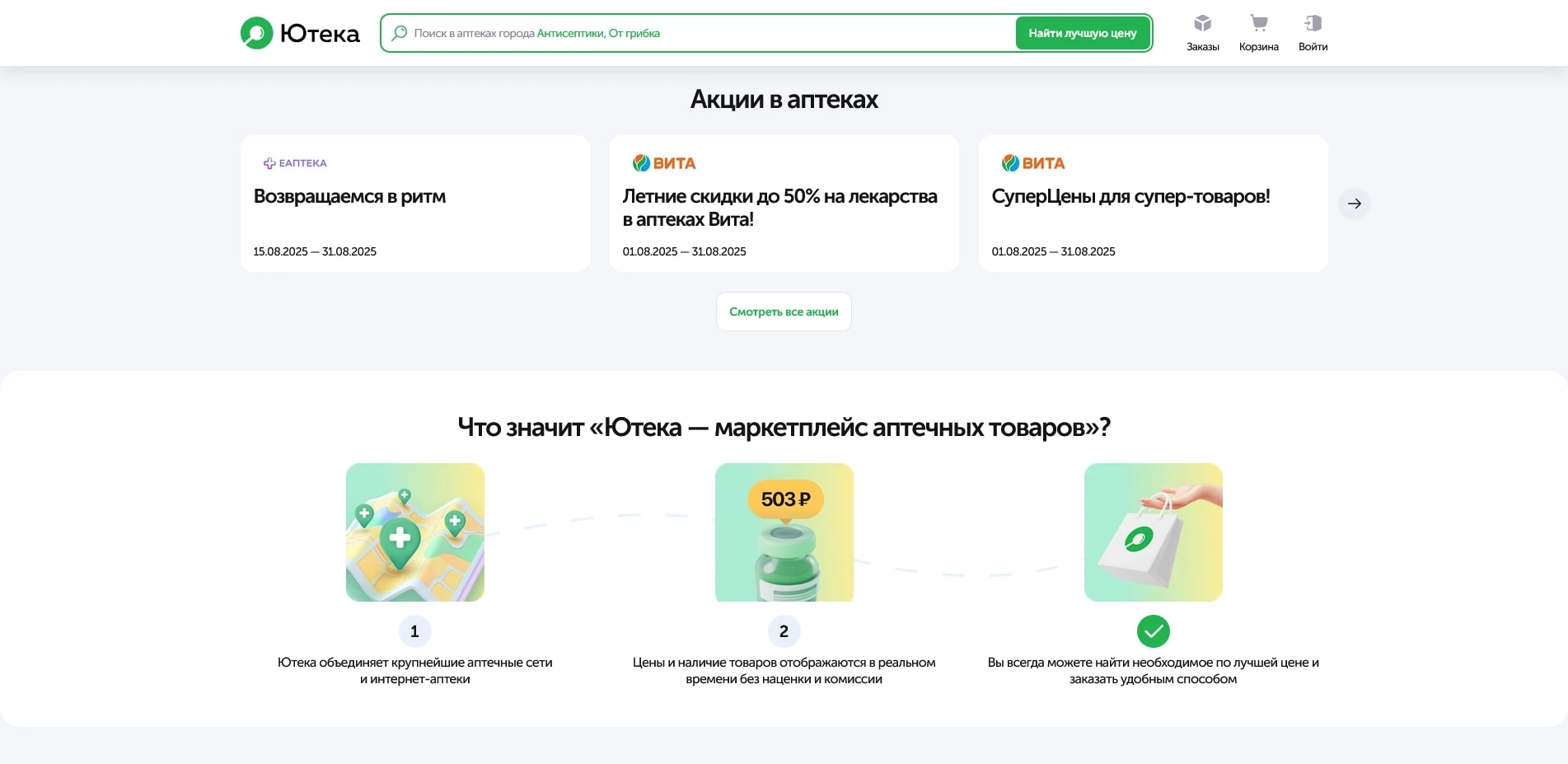Screen dimensions: 1568x764
Task: Click the Ютека logo
Action: tap(299, 33)
